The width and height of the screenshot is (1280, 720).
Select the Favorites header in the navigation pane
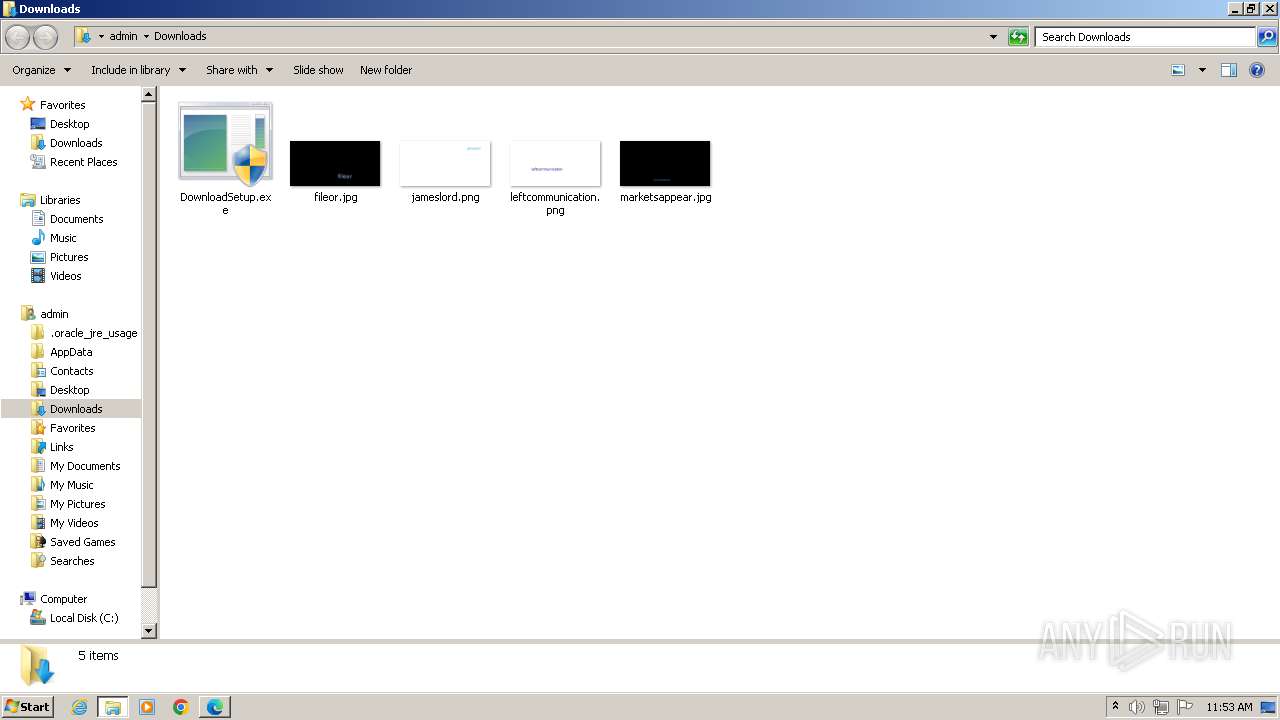pos(62,105)
